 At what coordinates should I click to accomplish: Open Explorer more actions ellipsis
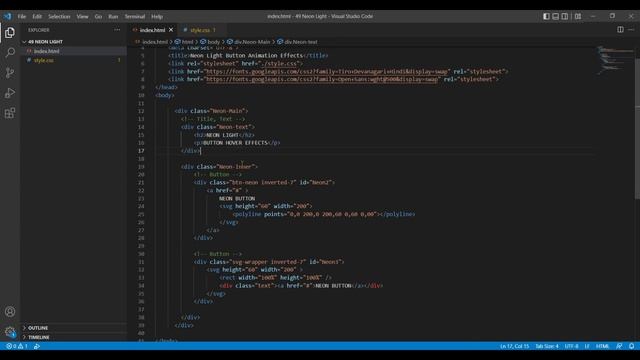[x=117, y=30]
